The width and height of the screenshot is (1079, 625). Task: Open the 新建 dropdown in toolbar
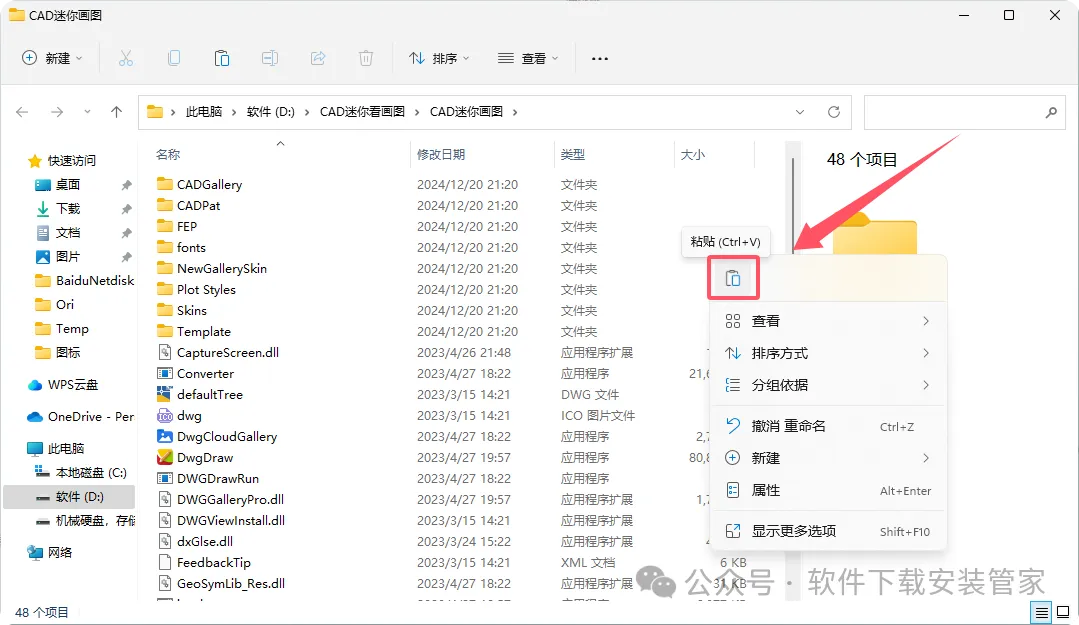click(x=52, y=59)
